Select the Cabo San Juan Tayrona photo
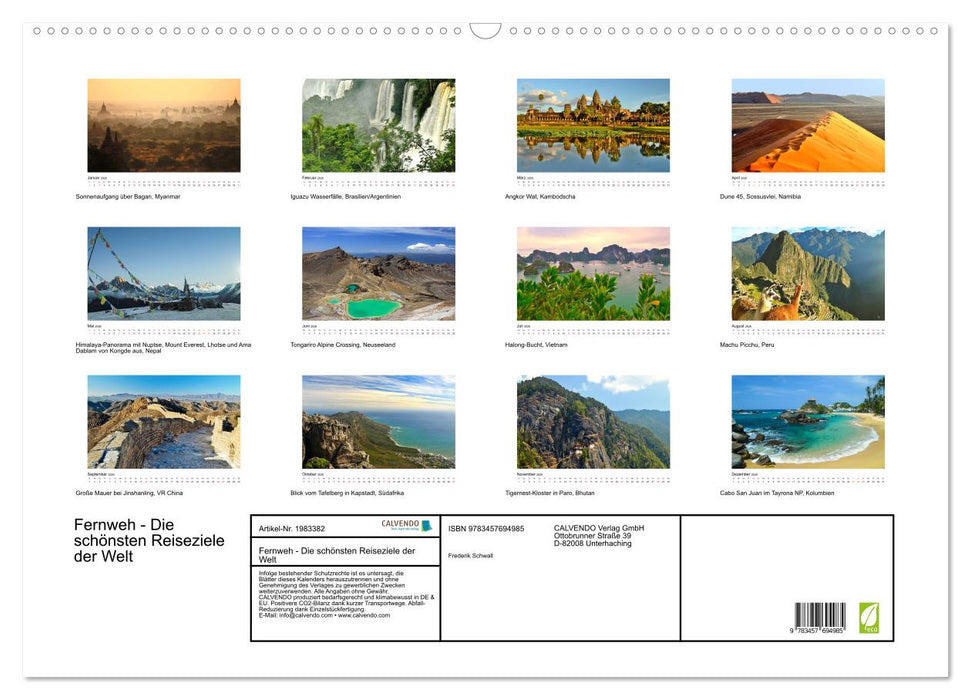This screenshot has width=971, height=700. tap(808, 420)
